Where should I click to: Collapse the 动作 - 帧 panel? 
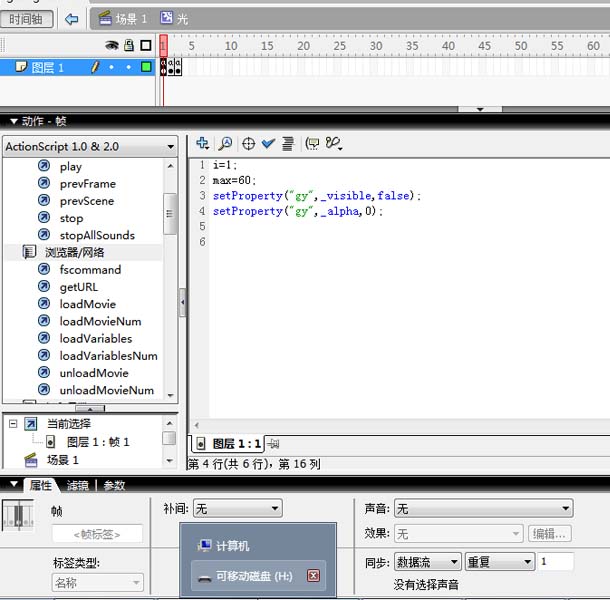[14, 121]
